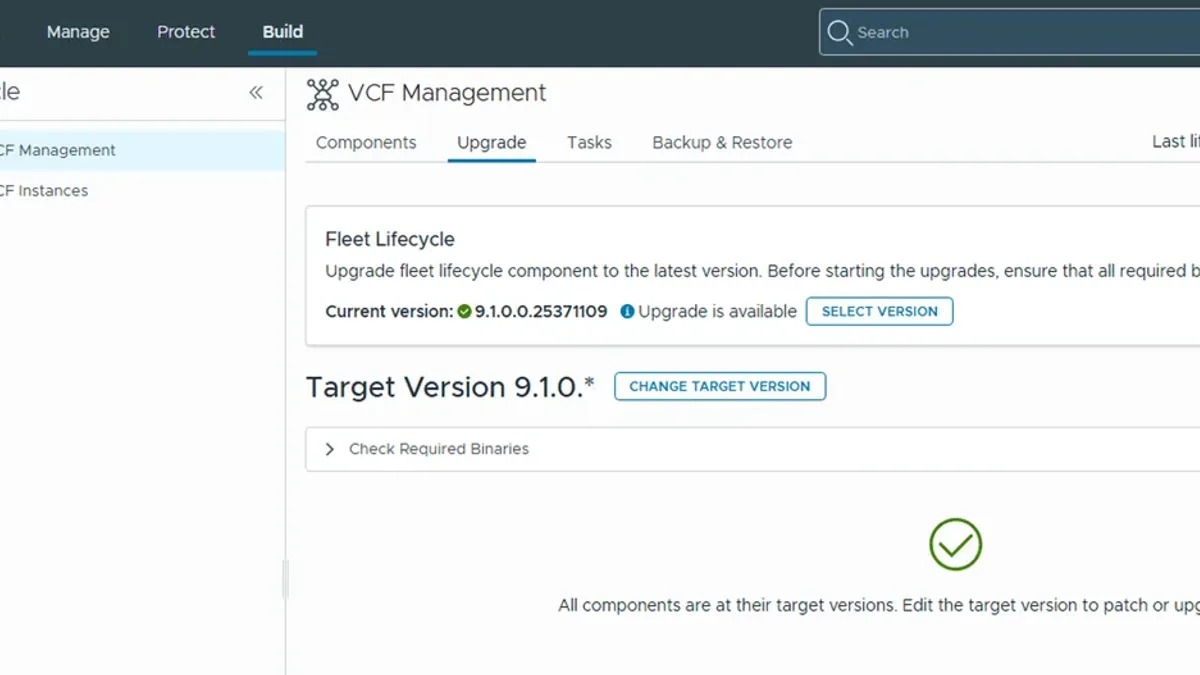1200x675 pixels.
Task: Click the blue info icon for Upgrade available
Action: pos(627,311)
